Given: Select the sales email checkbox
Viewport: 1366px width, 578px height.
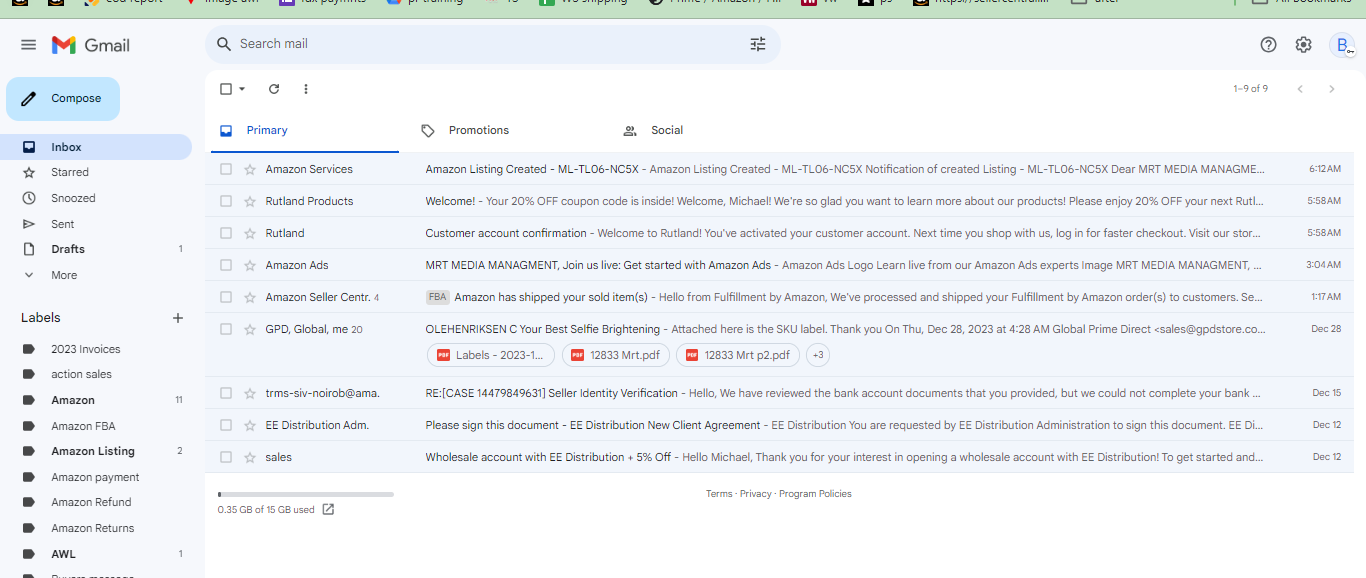Looking at the screenshot, I should [x=226, y=457].
